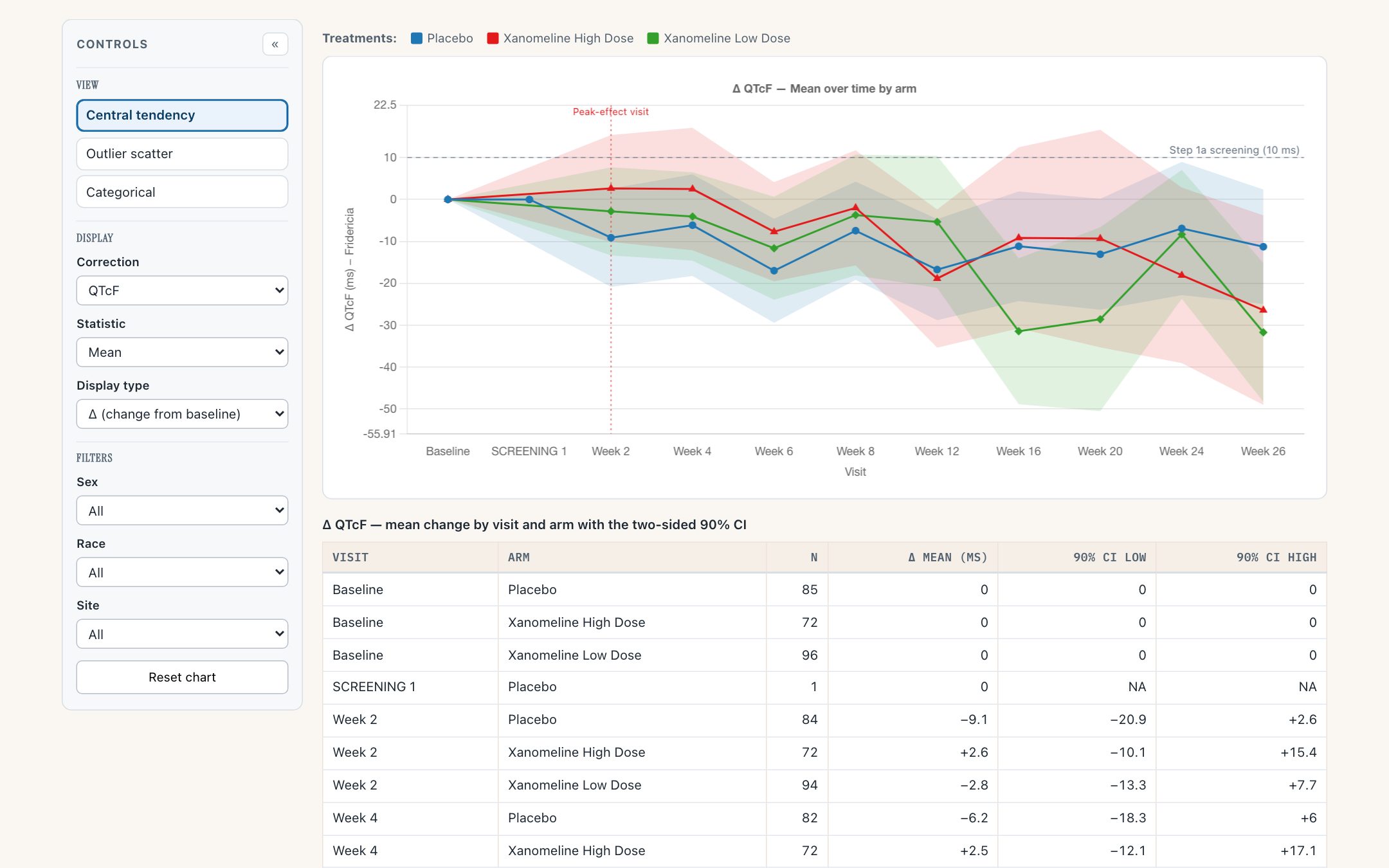Toggle the Xanomeline Low Dose green swatch
This screenshot has height=868, width=1389.
(653, 39)
